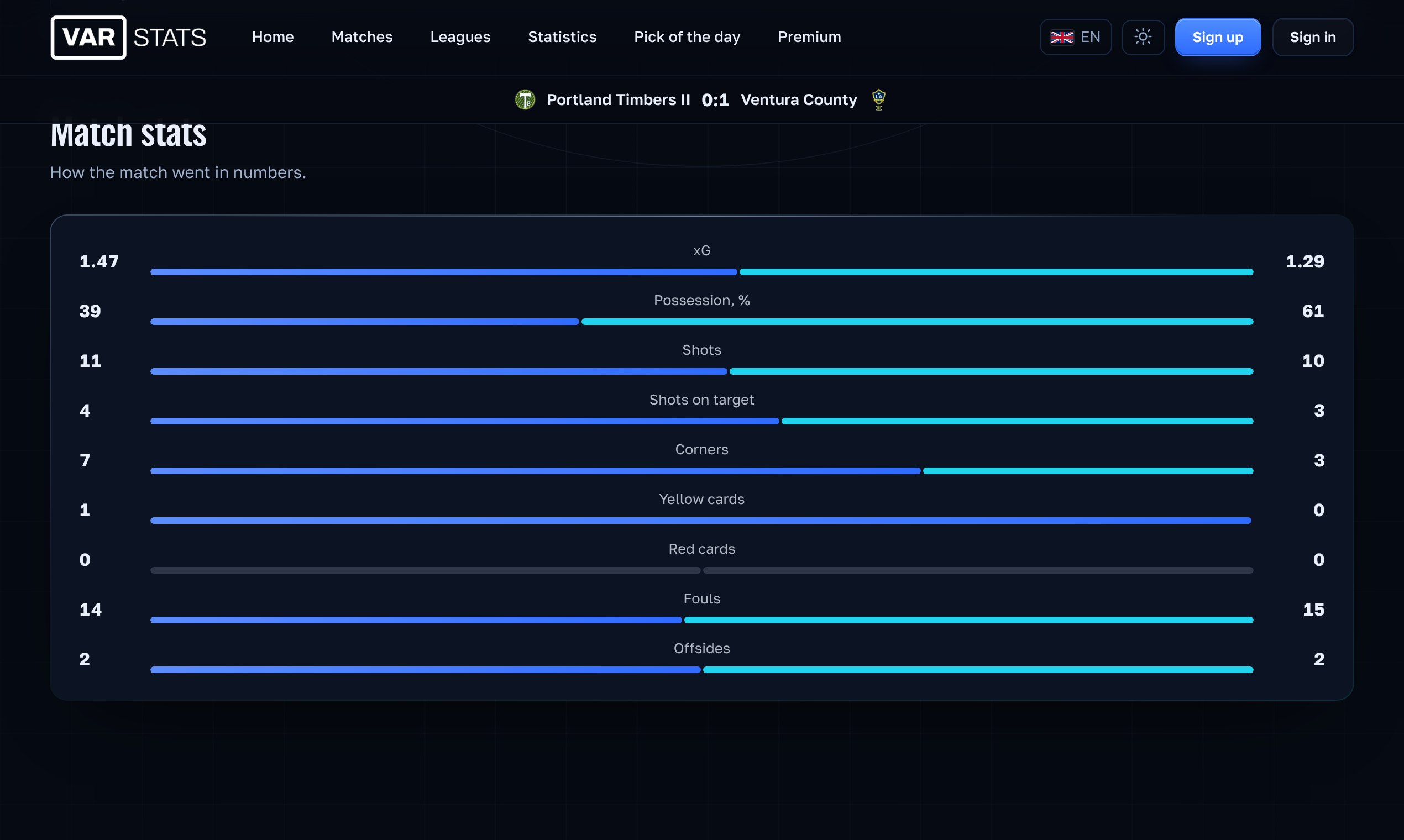
Task: Click the away xG value 1.29
Action: point(1305,261)
